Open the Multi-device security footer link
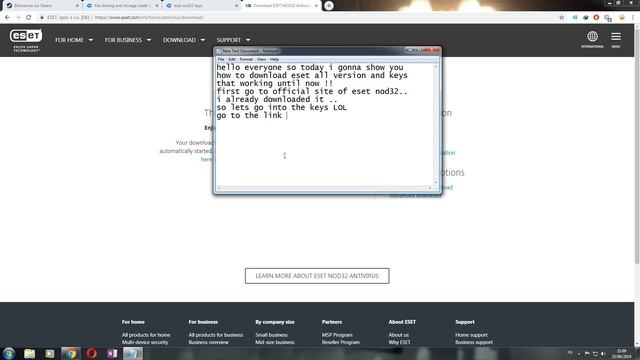The width and height of the screenshot is (640, 360). [145, 342]
